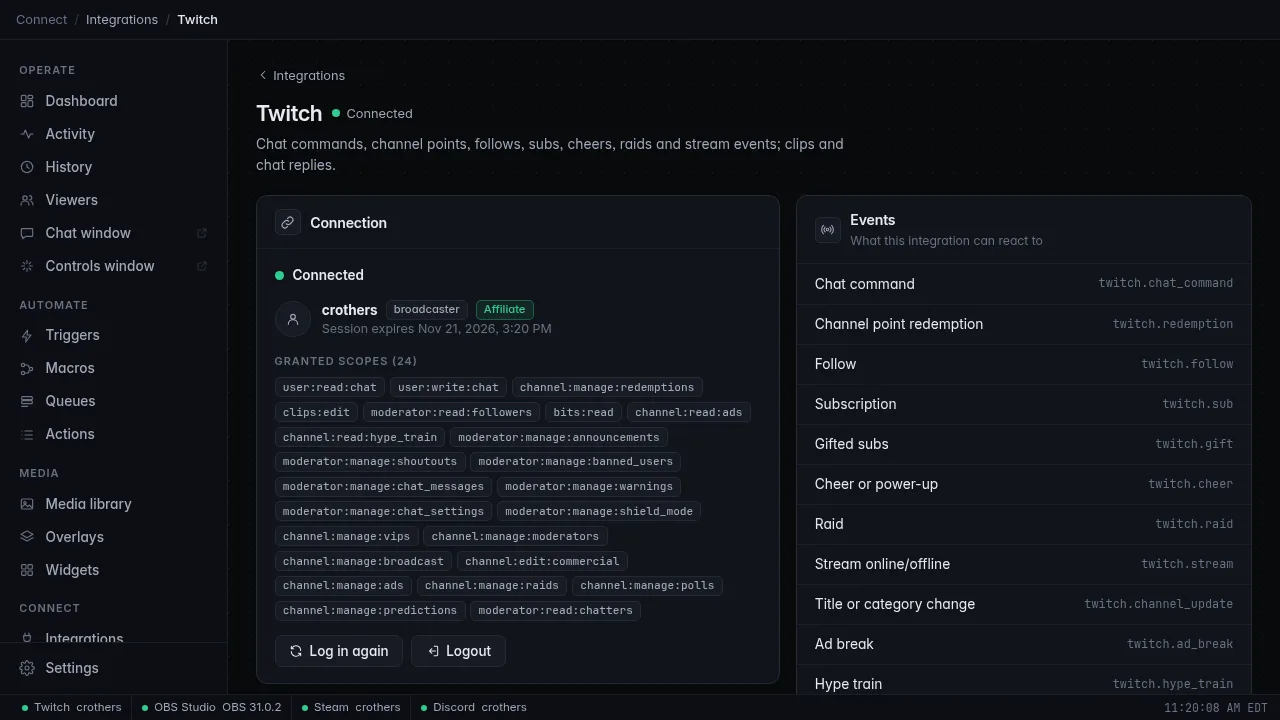
Task: Click the Widgets grid icon
Action: pyautogui.click(x=27, y=570)
